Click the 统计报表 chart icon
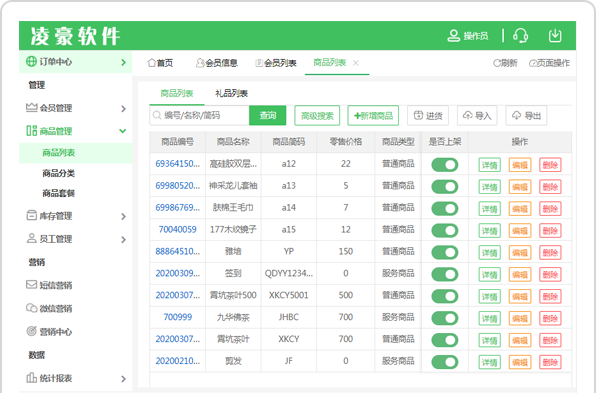 [x=31, y=378]
